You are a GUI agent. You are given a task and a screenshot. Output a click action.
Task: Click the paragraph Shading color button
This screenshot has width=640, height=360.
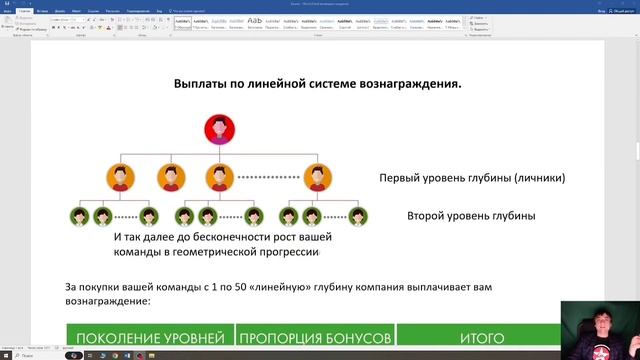(155, 27)
